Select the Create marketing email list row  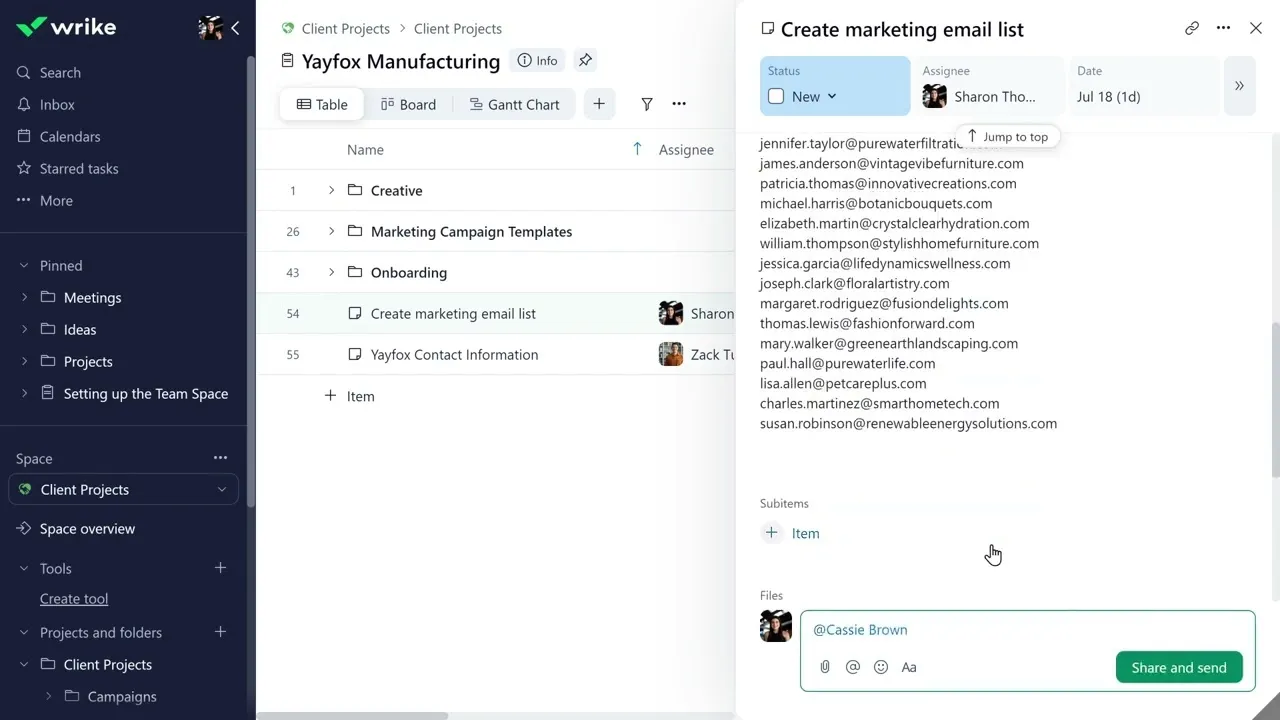click(496, 314)
